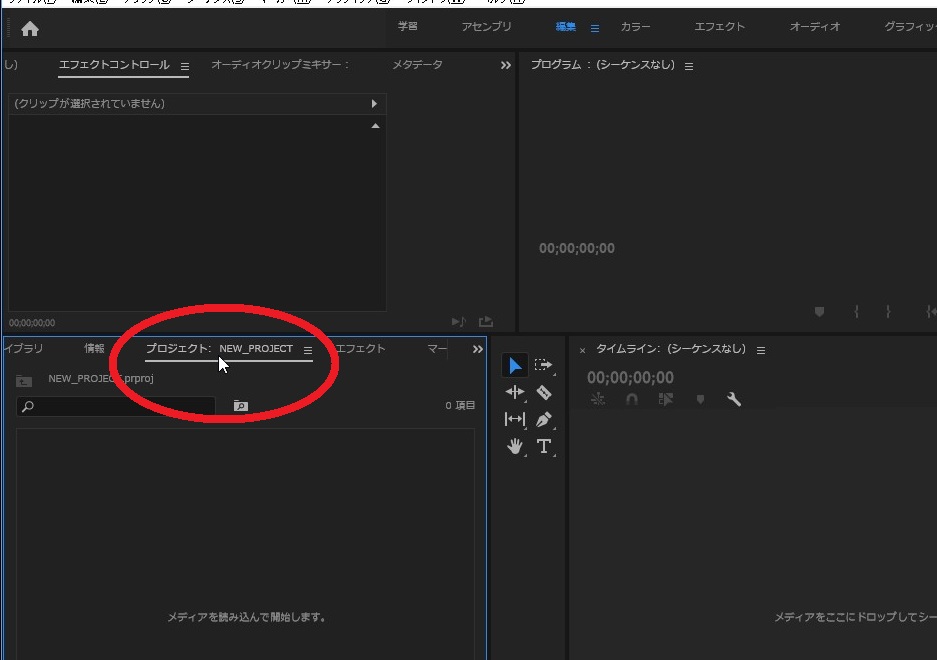
Task: Select the Hand tool
Action: coord(515,447)
